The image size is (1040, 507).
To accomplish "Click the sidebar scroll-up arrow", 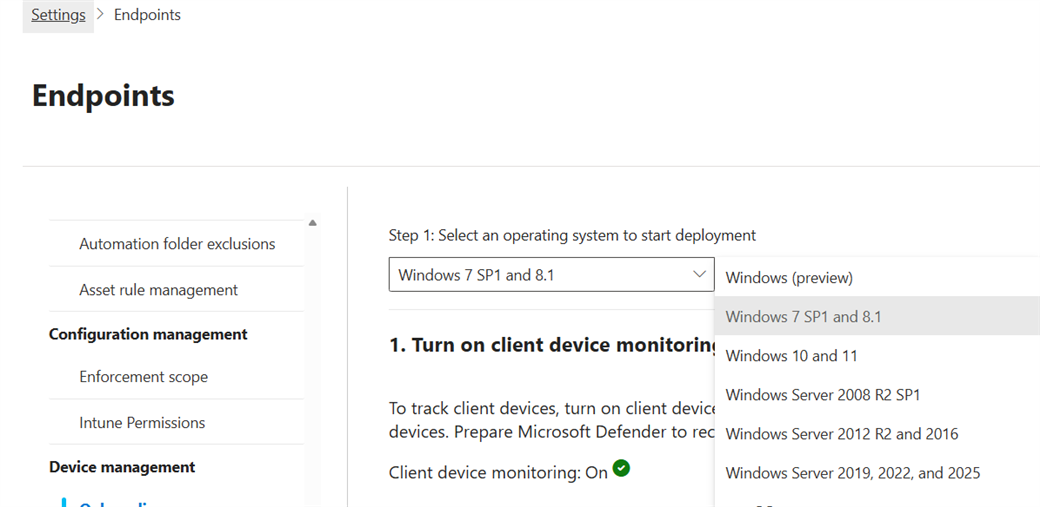I will click(312, 223).
